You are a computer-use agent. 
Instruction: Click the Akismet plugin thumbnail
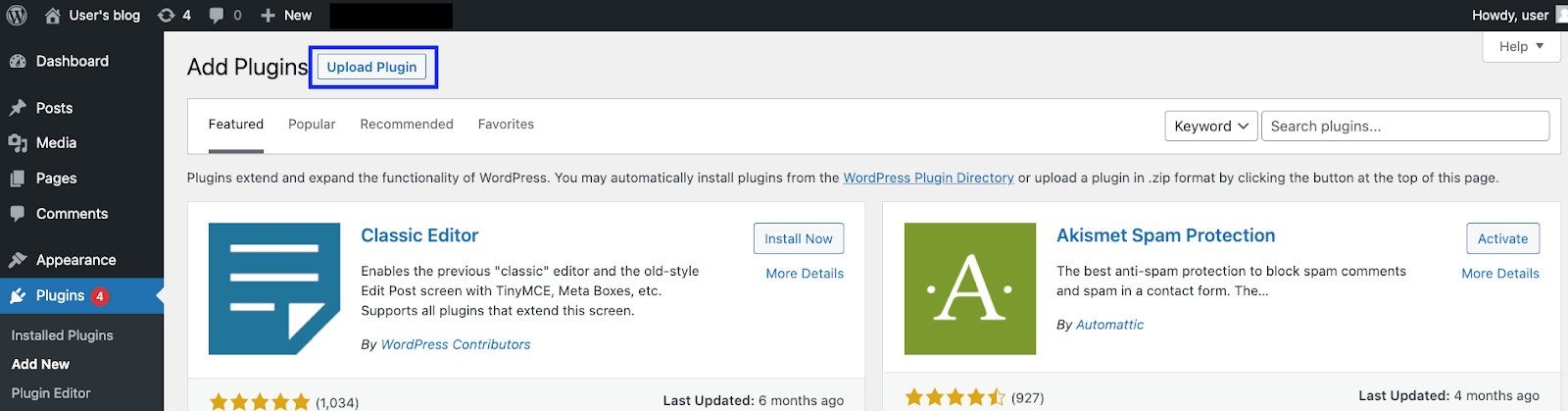click(970, 288)
